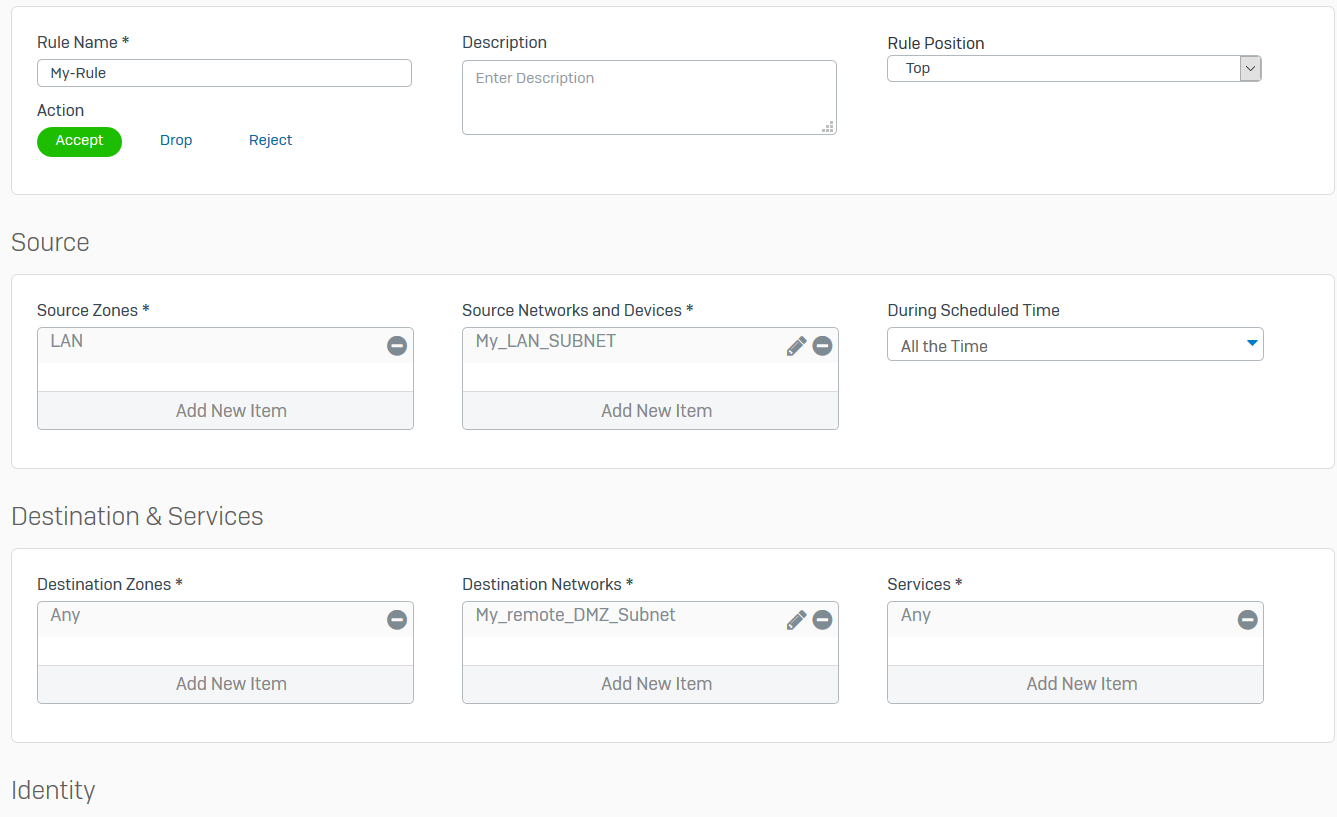Remove My_LAN_SUBNET from Source Networks
Image resolution: width=1337 pixels, height=817 pixels.
(822, 346)
